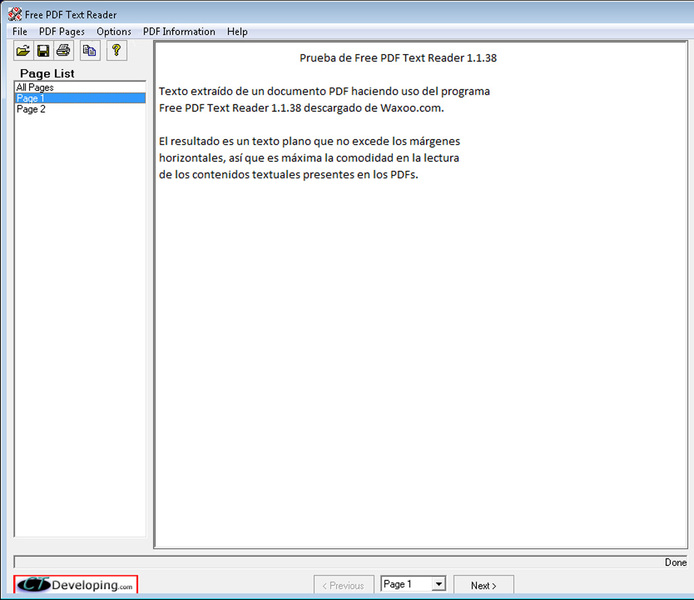694x600 pixels.
Task: Click the Previous page button
Action: pyautogui.click(x=344, y=585)
